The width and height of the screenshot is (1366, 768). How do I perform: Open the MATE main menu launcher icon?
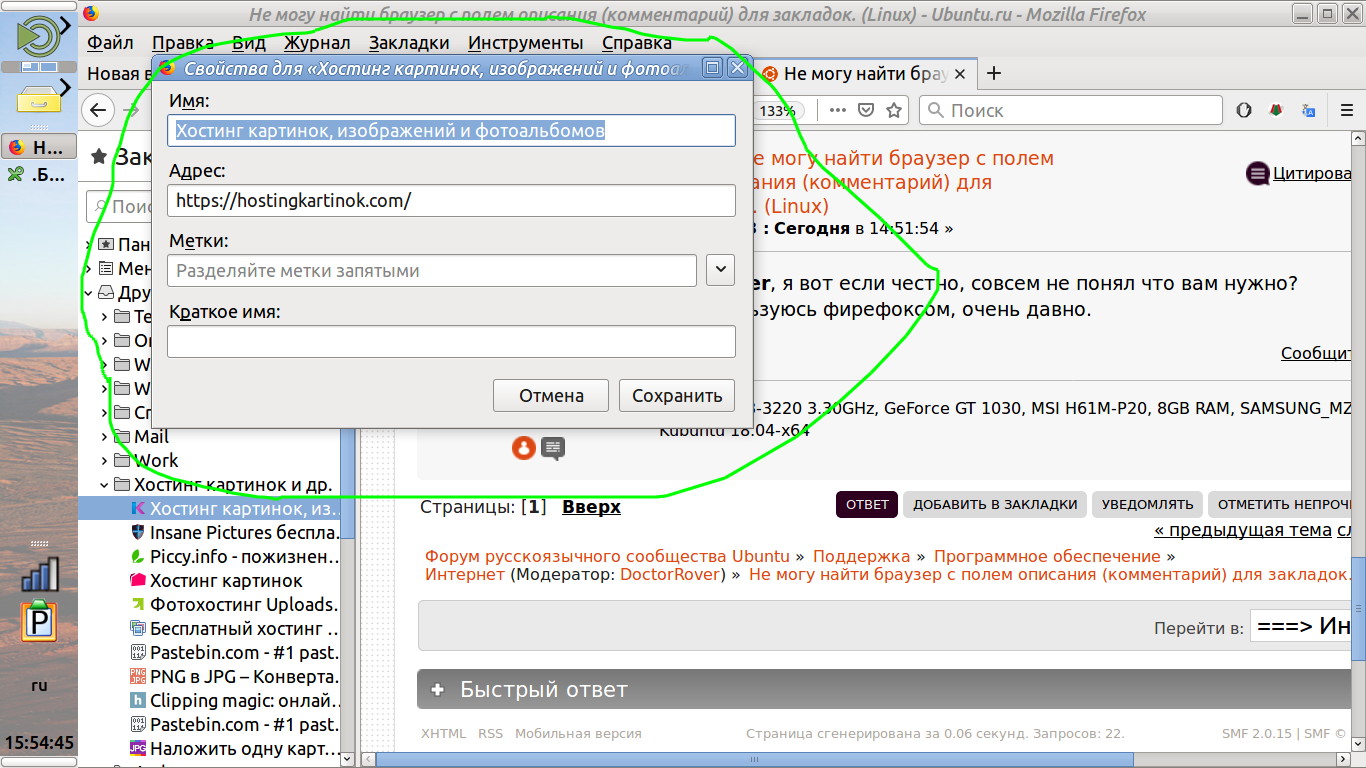39,35
